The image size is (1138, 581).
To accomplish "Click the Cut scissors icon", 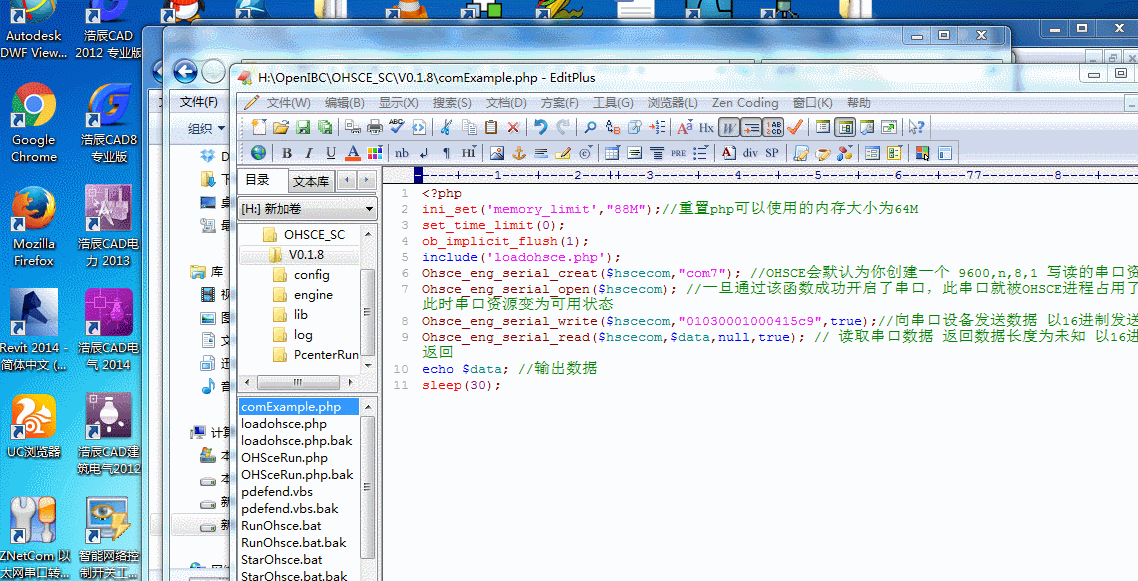I will (445, 127).
